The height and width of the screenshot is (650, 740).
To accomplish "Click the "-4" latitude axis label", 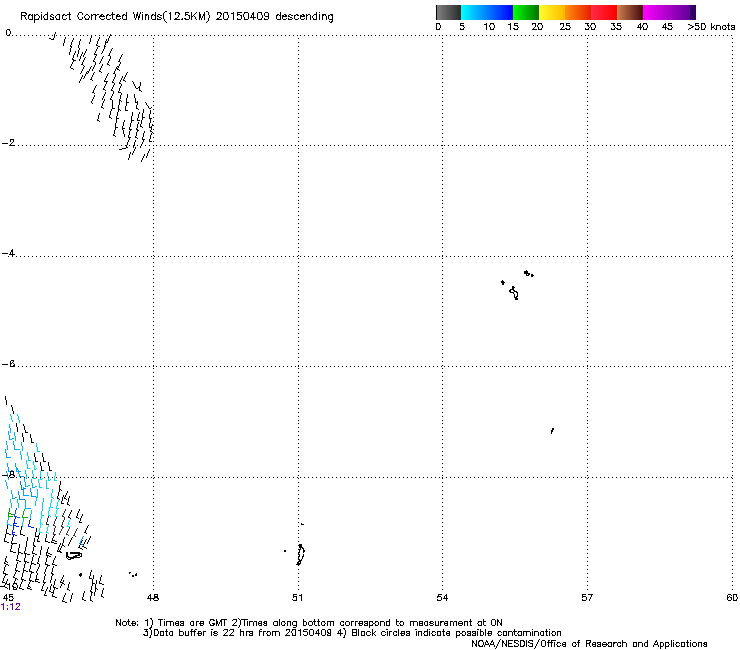I will point(8,253).
